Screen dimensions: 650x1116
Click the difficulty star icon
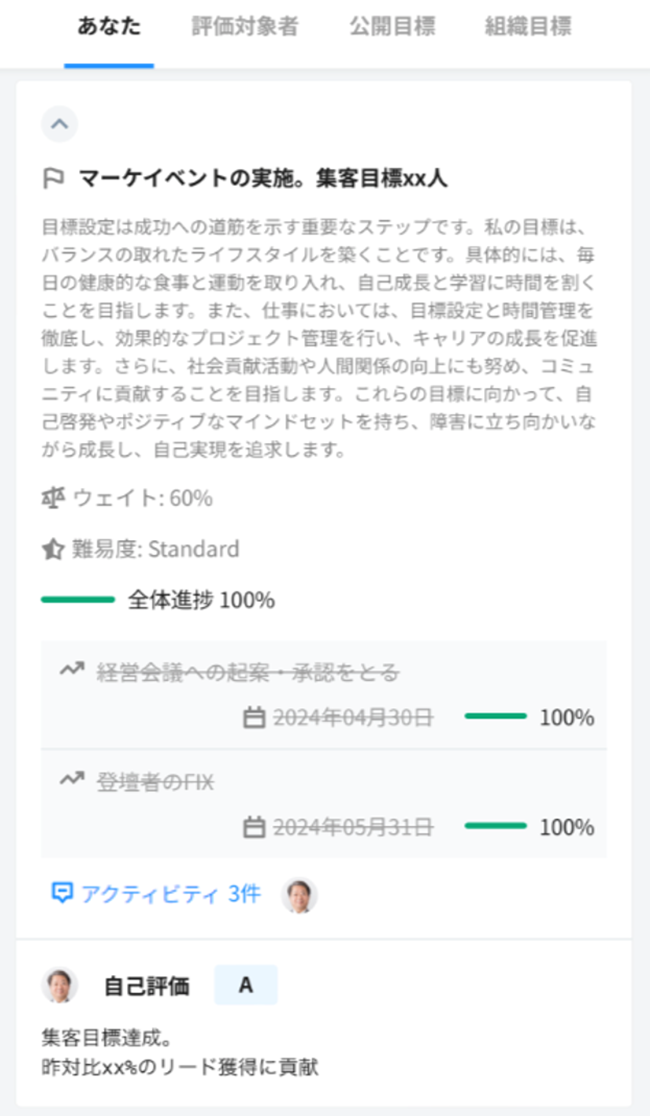(x=54, y=549)
